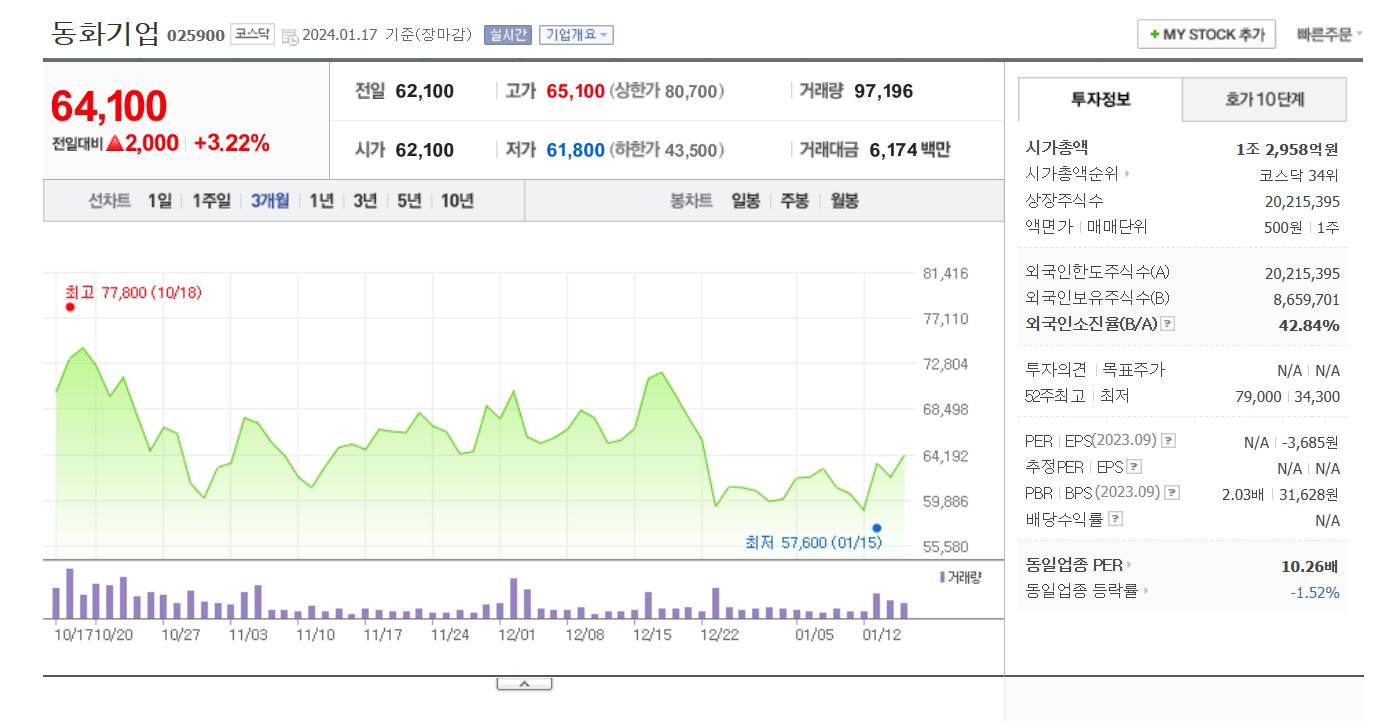The image size is (1385, 721).
Task: Click the help icon next to 추정PER EPS
Action: 1134,467
